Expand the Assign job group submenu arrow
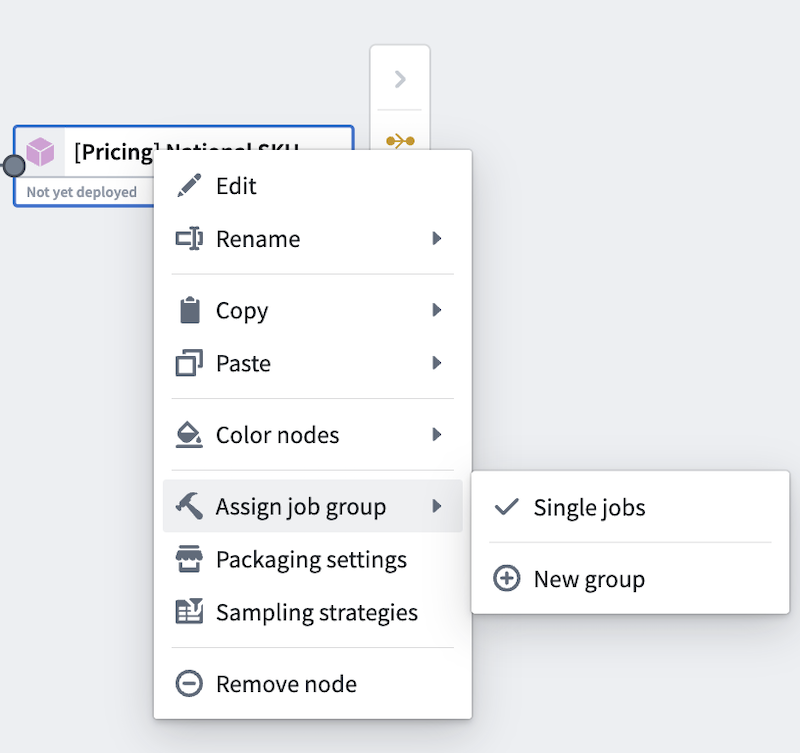The width and height of the screenshot is (800, 753). 437,506
